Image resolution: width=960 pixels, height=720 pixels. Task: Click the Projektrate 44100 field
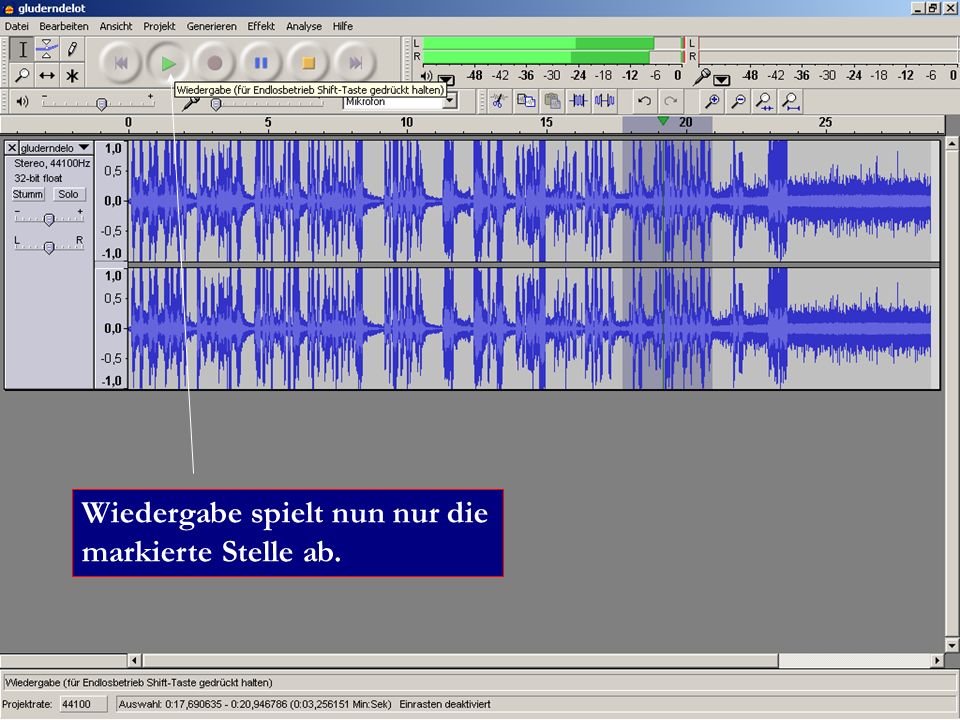pos(83,704)
